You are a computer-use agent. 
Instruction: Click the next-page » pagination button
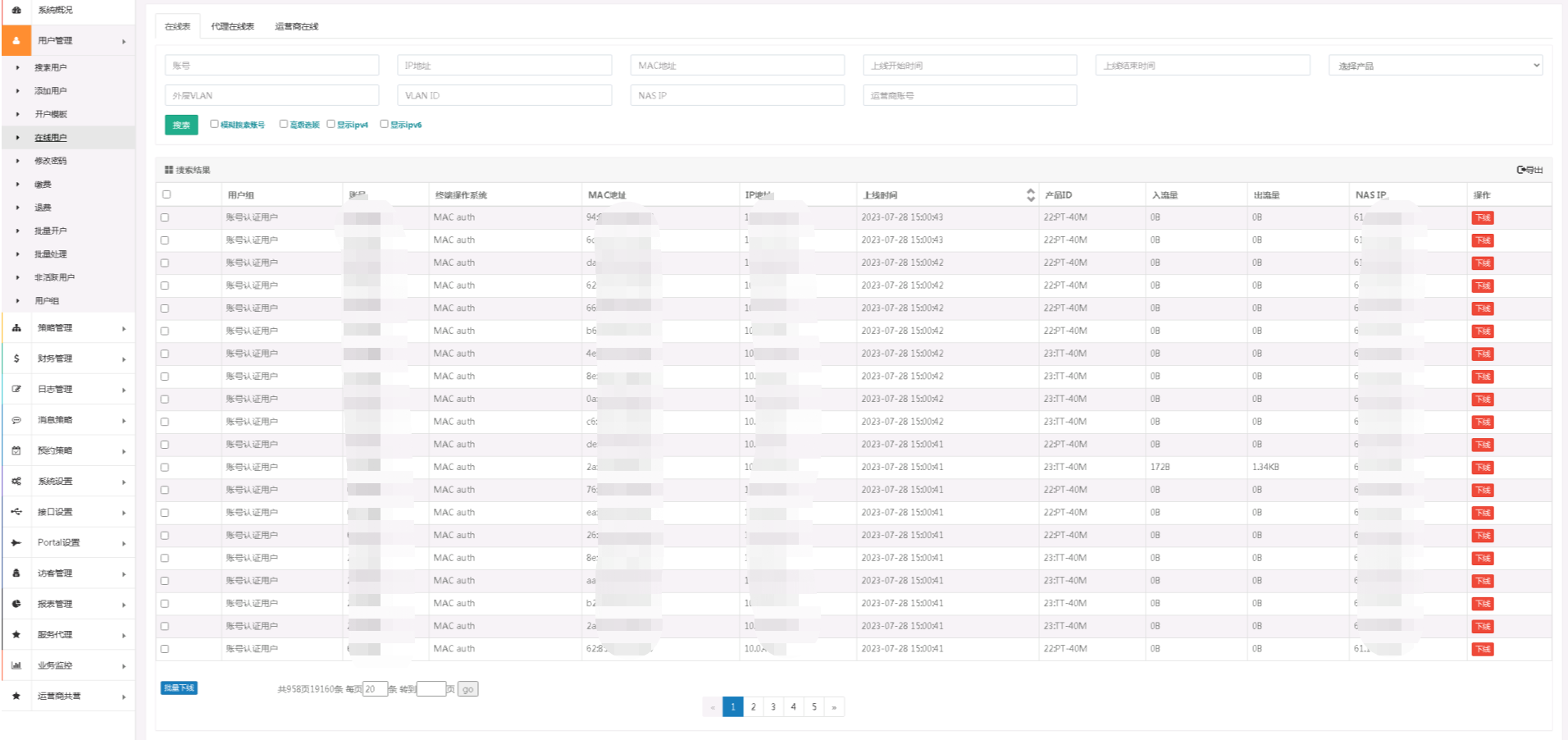(834, 706)
